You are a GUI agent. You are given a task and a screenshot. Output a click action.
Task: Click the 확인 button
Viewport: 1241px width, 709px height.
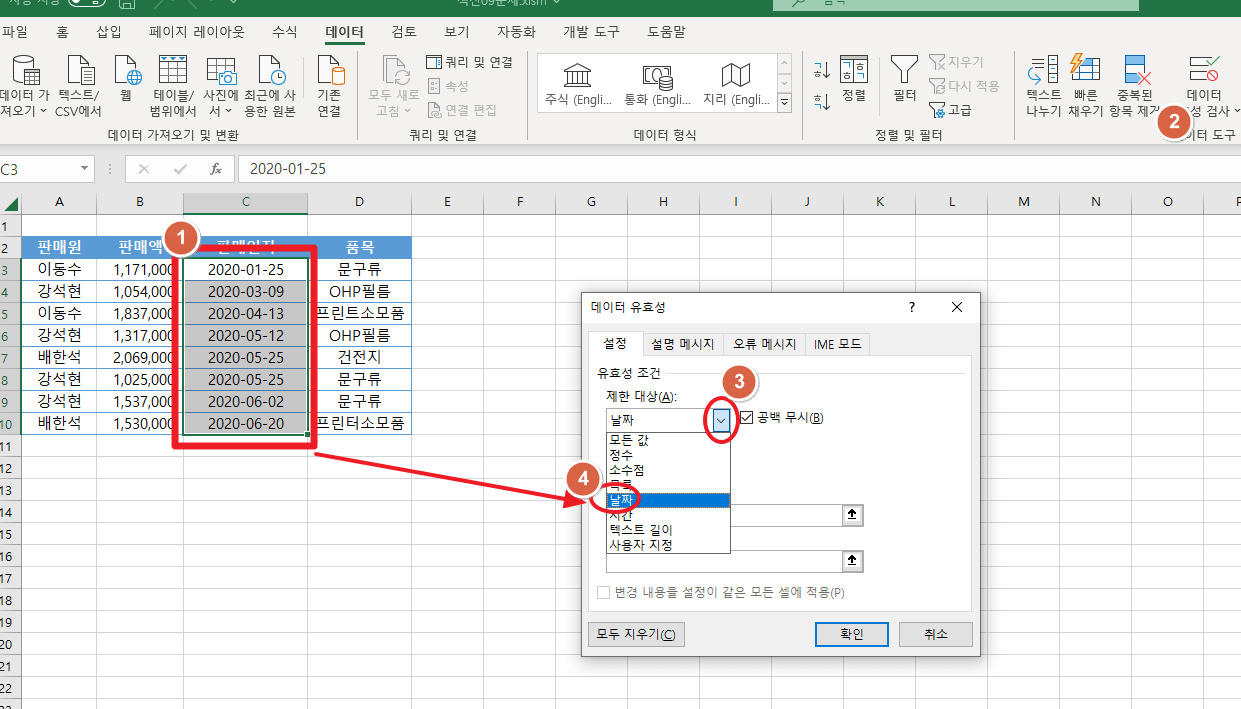851,634
